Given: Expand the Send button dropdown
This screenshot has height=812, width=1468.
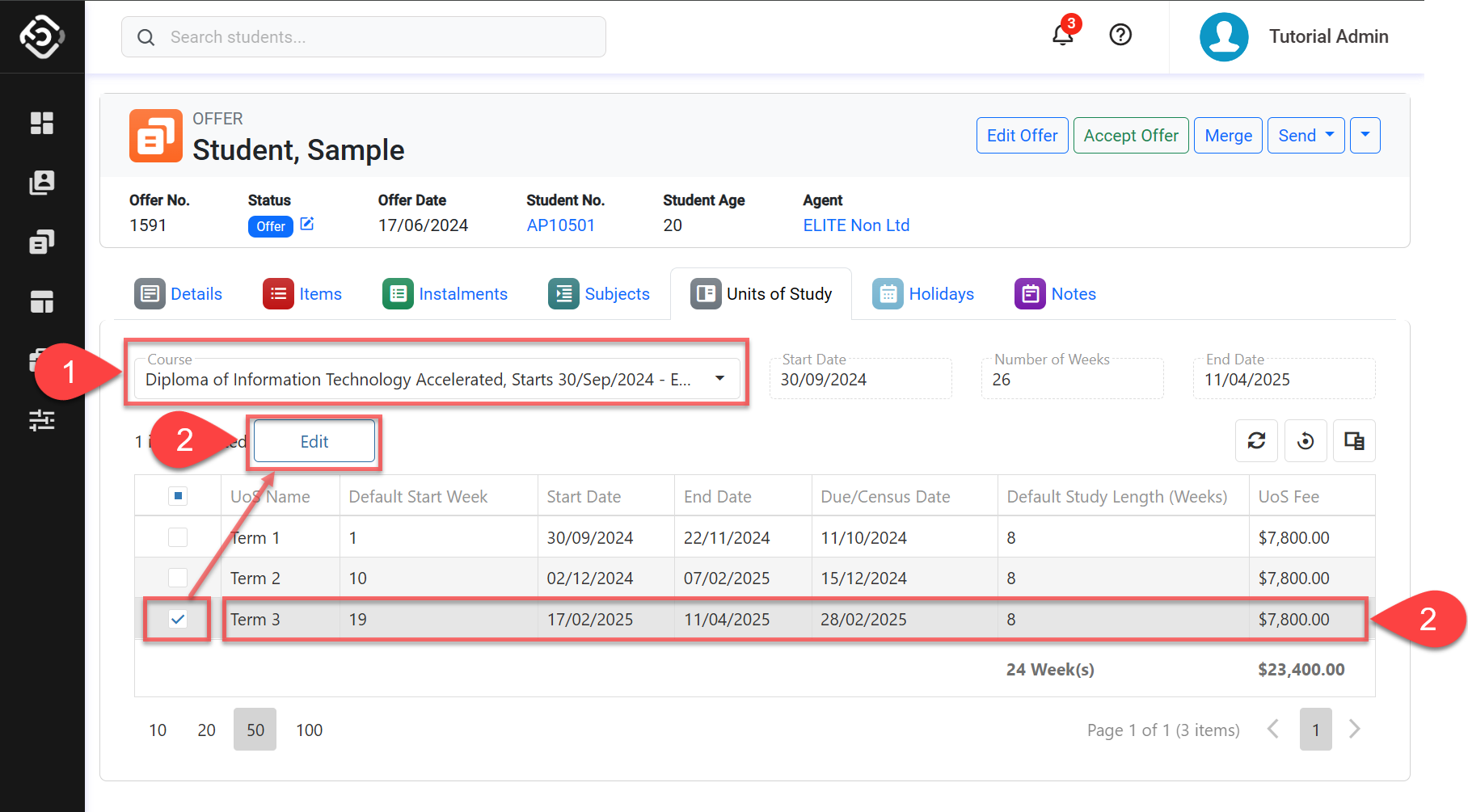Looking at the screenshot, I should click(x=1306, y=136).
